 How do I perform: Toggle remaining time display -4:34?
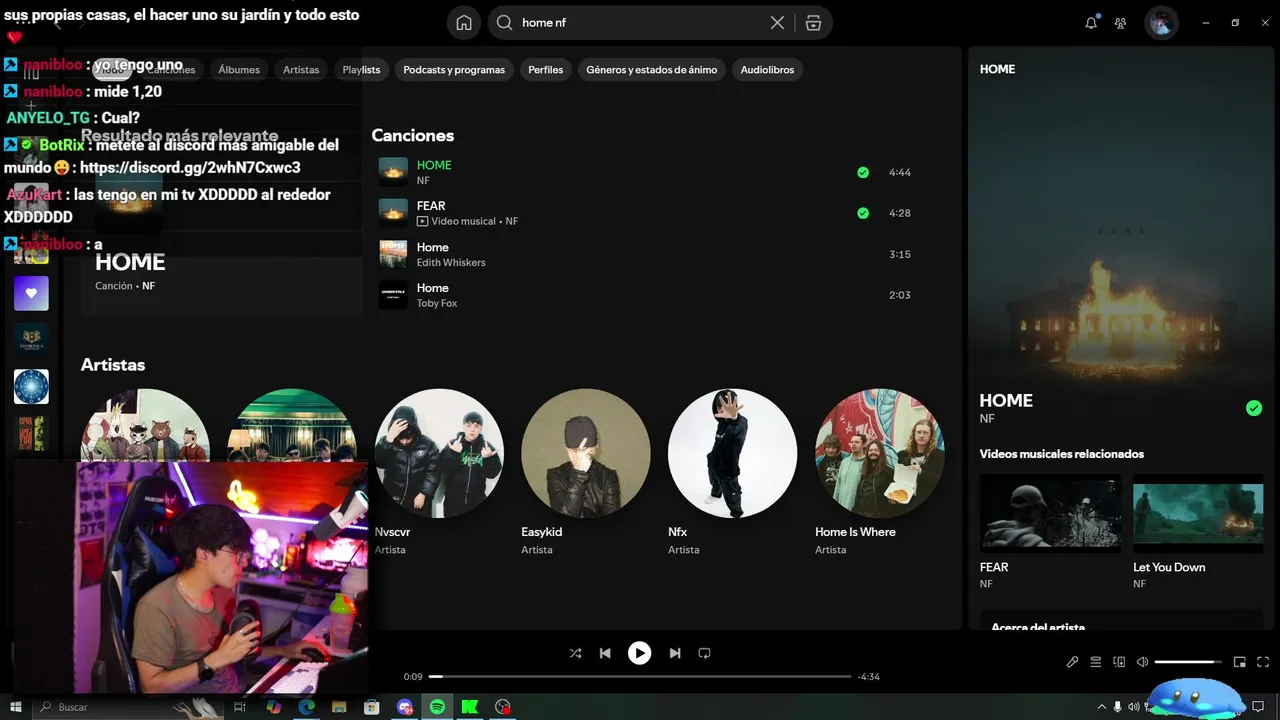(x=869, y=677)
